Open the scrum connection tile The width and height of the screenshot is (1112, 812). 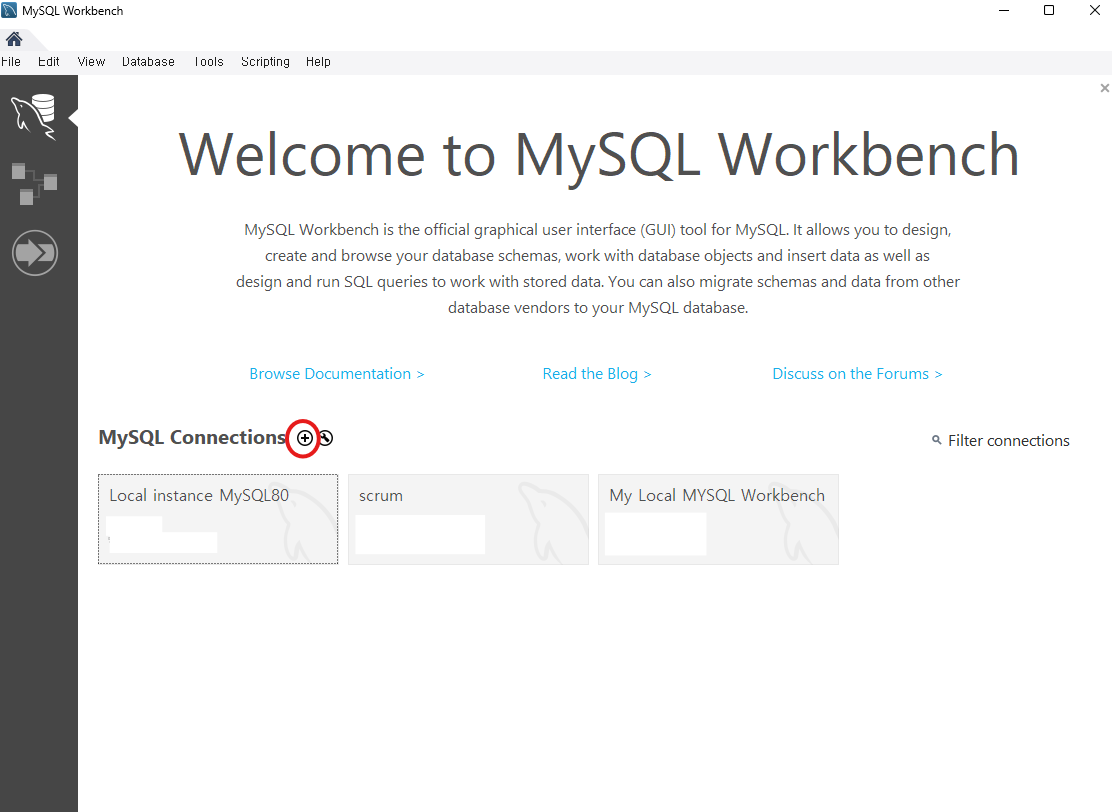(468, 519)
